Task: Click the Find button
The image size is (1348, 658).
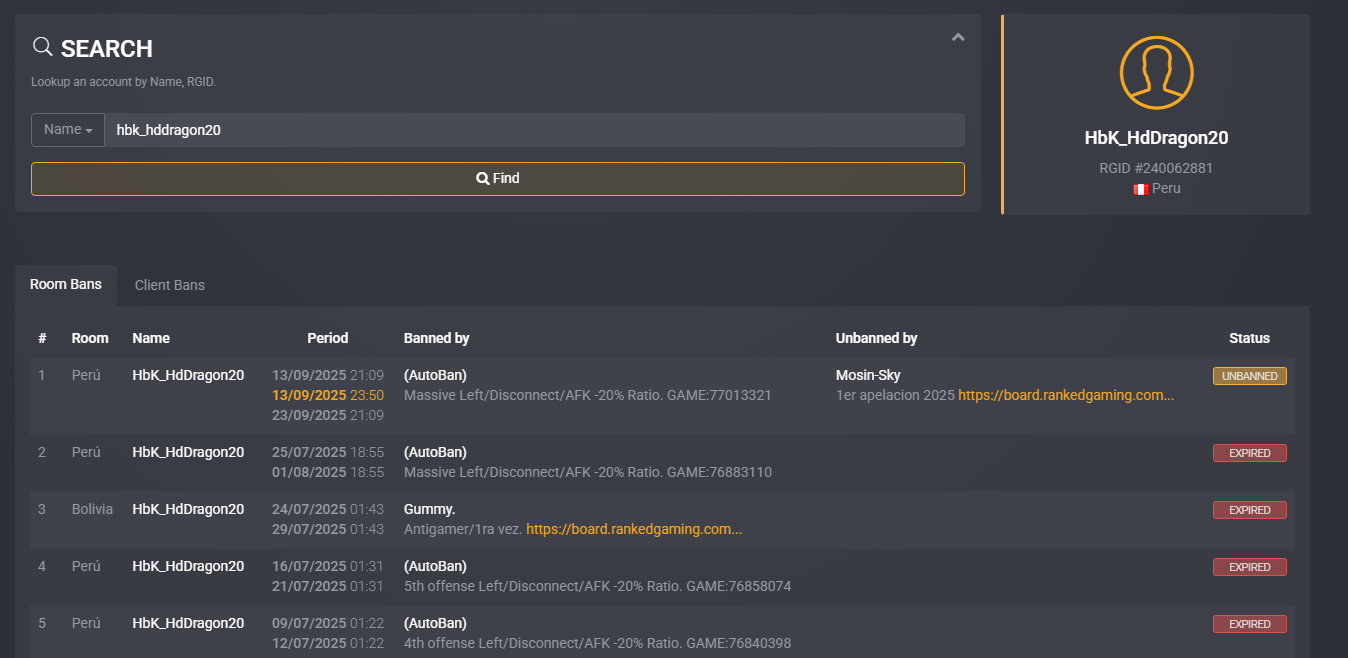Action: point(498,178)
